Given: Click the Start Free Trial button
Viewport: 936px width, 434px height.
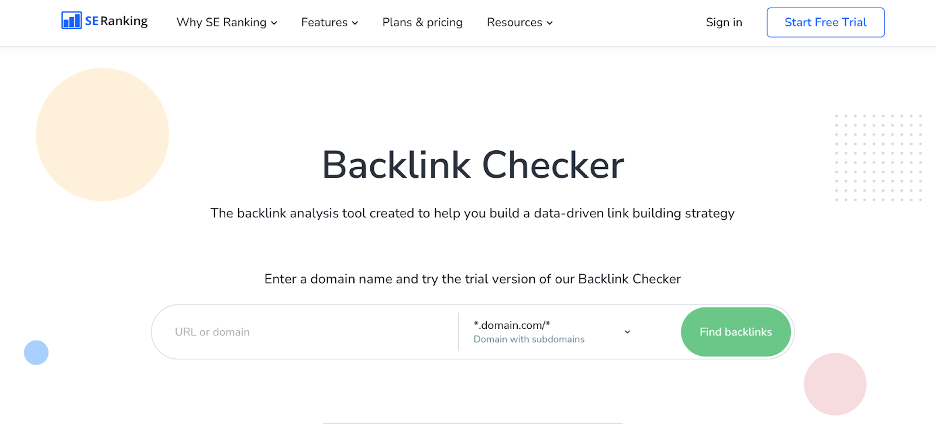Looking at the screenshot, I should [826, 22].
